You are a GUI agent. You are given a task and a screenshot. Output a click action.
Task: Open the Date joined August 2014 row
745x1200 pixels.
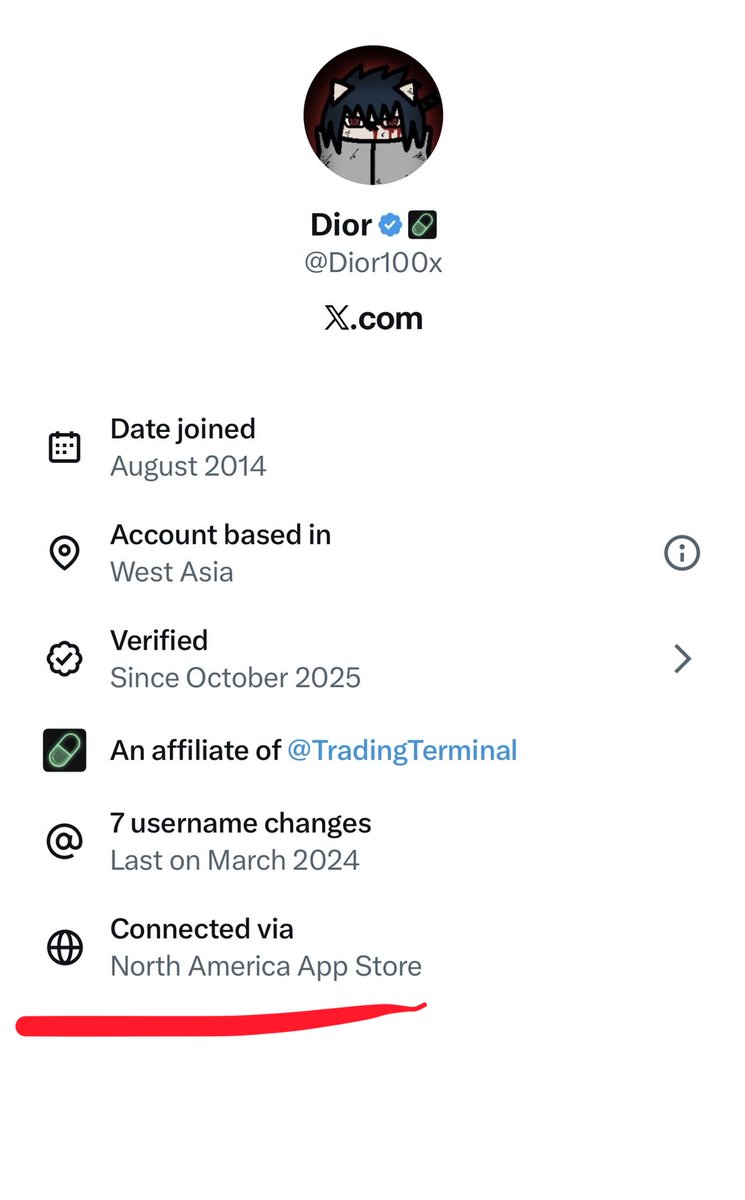(372, 447)
